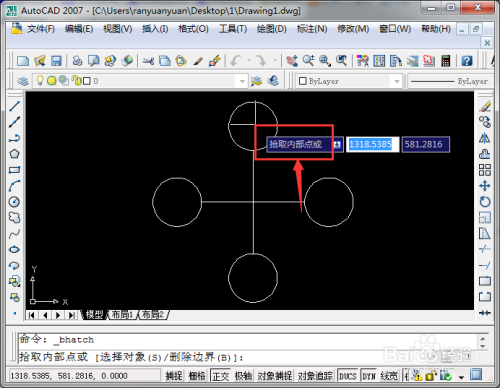Select the Line tool
This screenshot has width=500, height=388.
(14, 106)
